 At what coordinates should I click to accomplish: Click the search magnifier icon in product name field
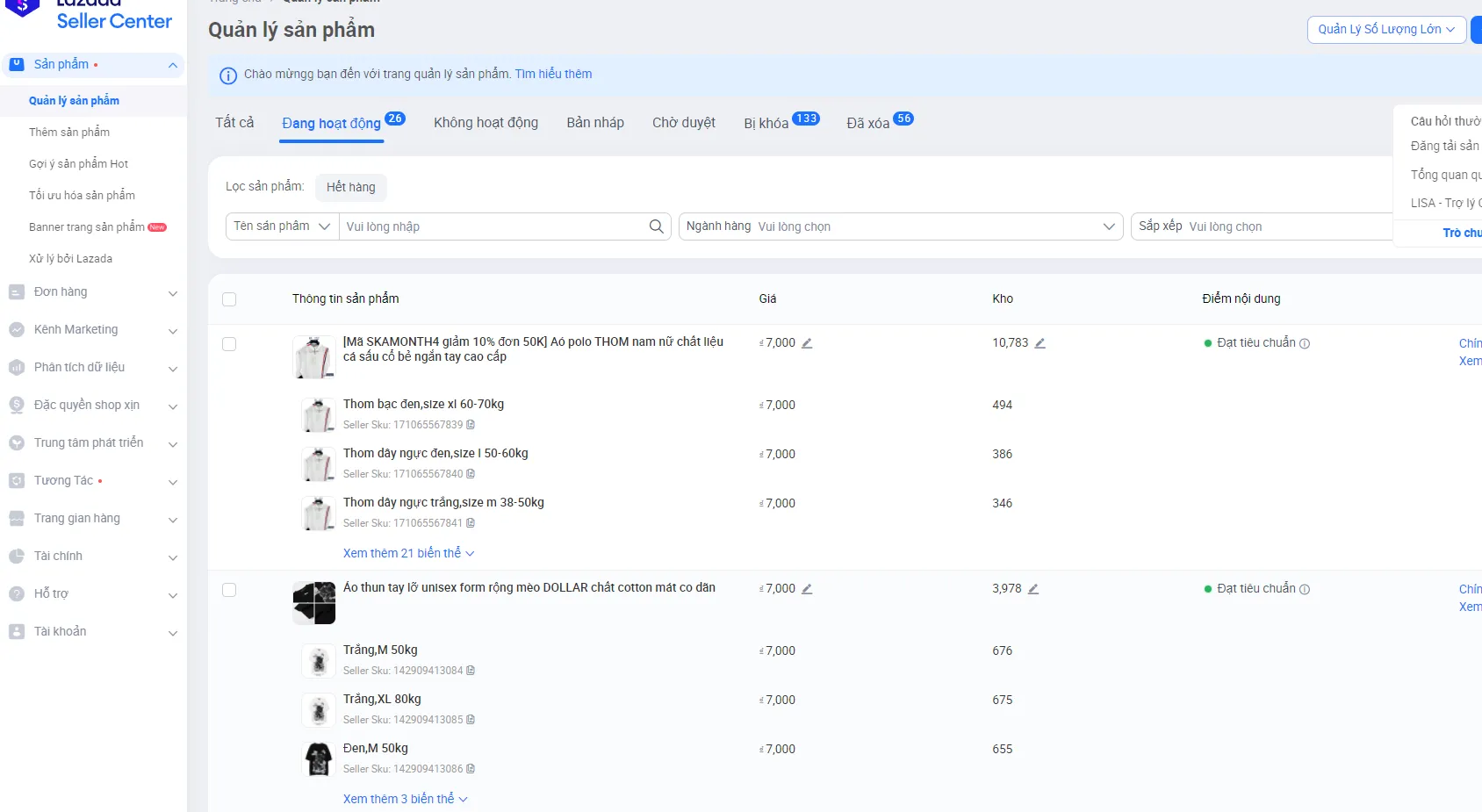click(656, 226)
